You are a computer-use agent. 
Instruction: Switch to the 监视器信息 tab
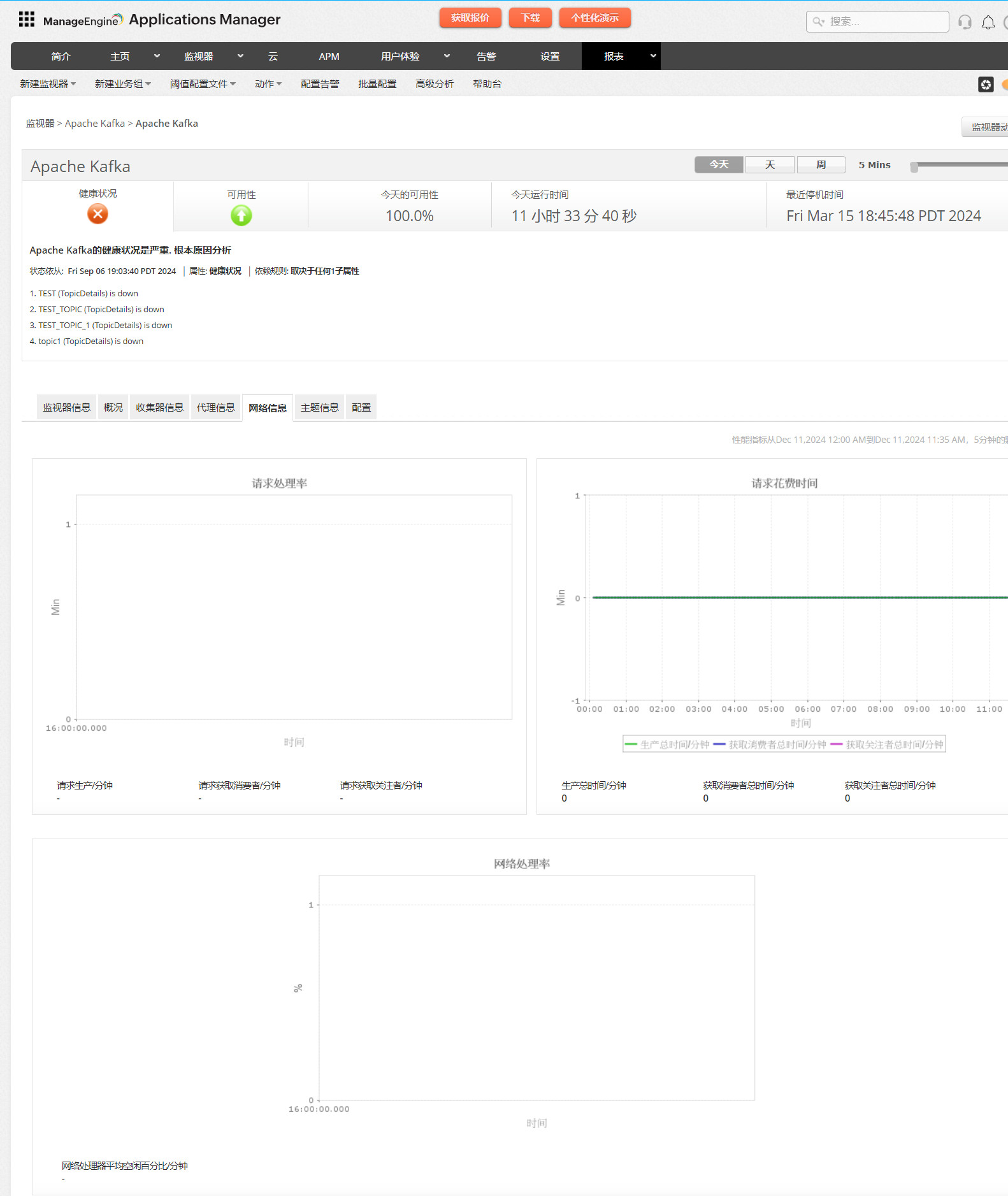click(x=66, y=408)
